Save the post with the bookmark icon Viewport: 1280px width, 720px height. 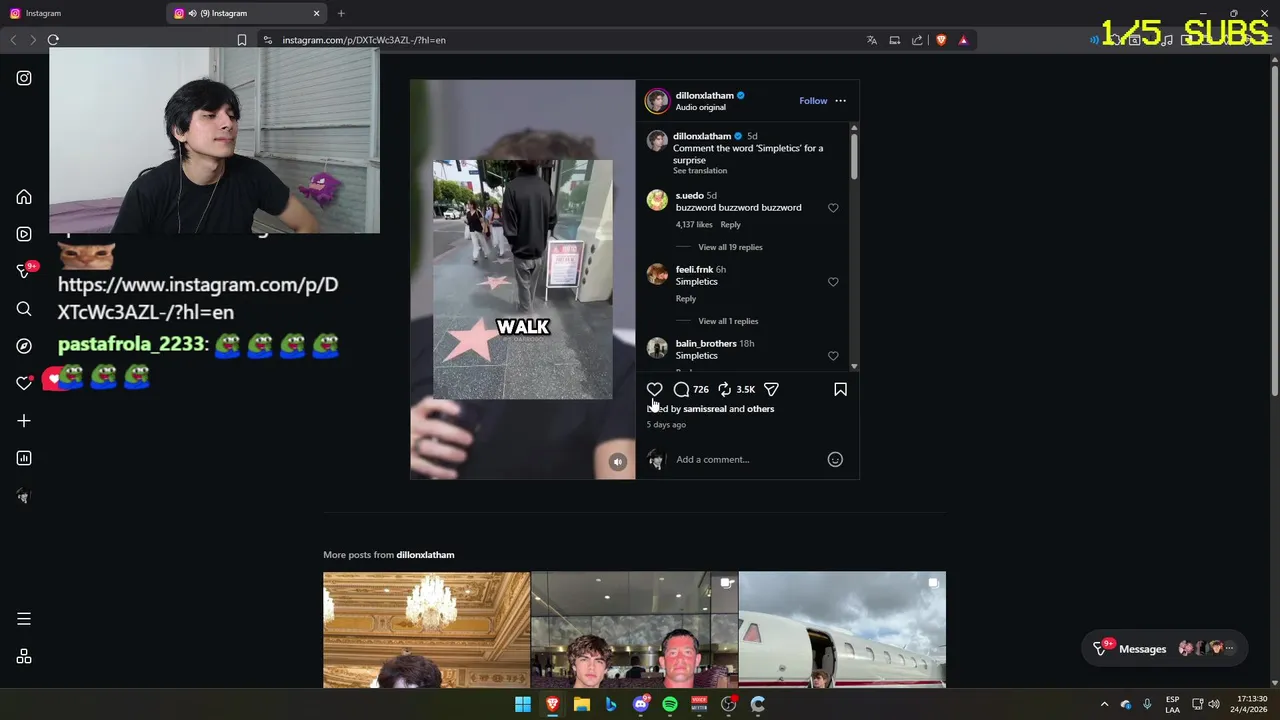click(x=840, y=389)
